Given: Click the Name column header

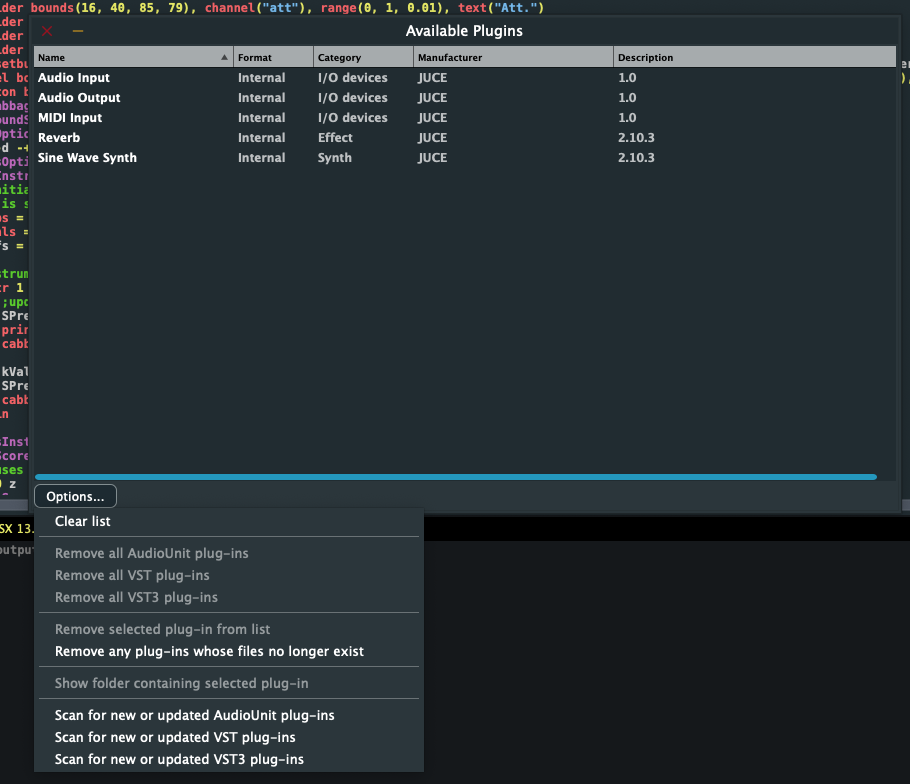Looking at the screenshot, I should (133, 57).
